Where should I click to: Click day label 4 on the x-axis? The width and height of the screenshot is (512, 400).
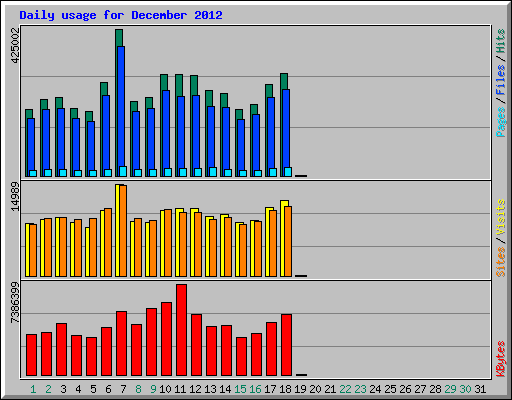[78, 389]
